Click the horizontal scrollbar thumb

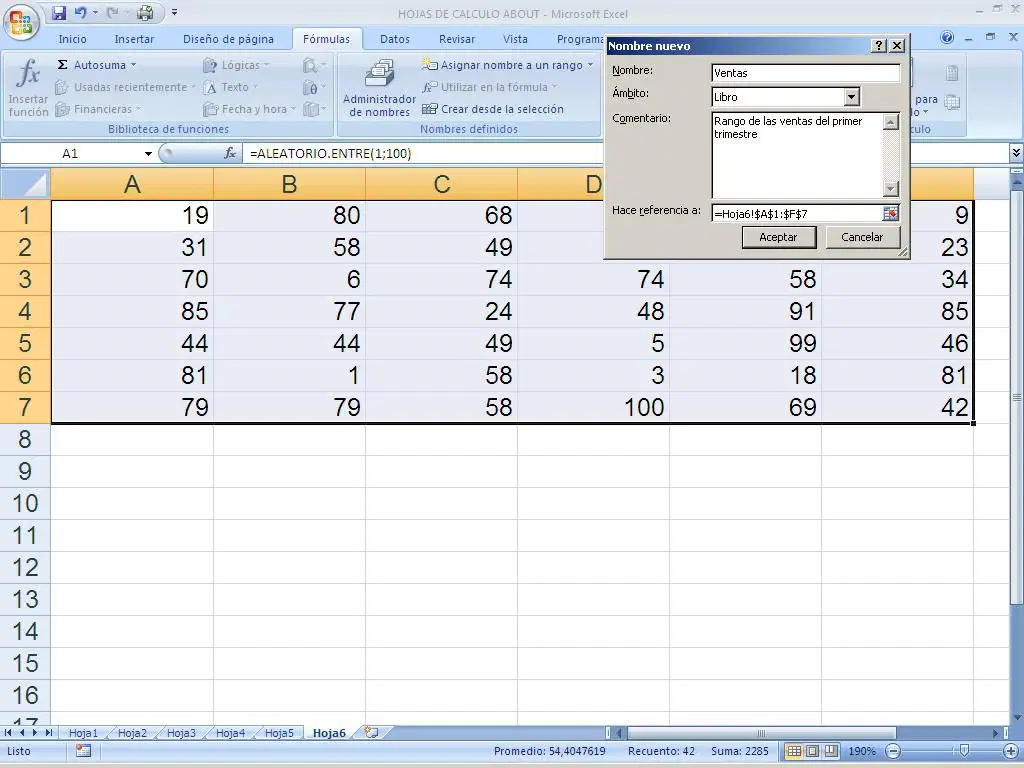pos(761,733)
